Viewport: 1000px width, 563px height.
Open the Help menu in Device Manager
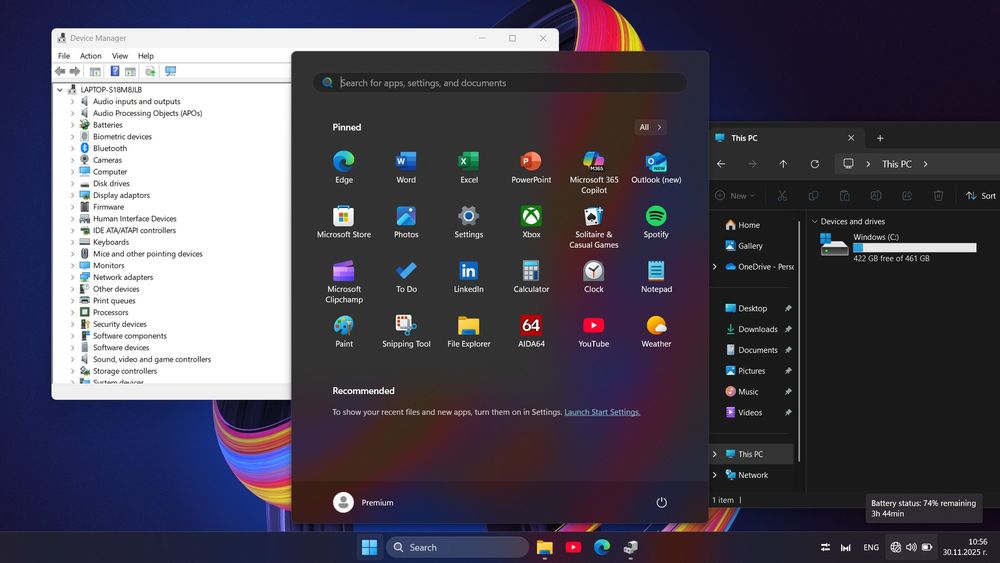click(146, 56)
